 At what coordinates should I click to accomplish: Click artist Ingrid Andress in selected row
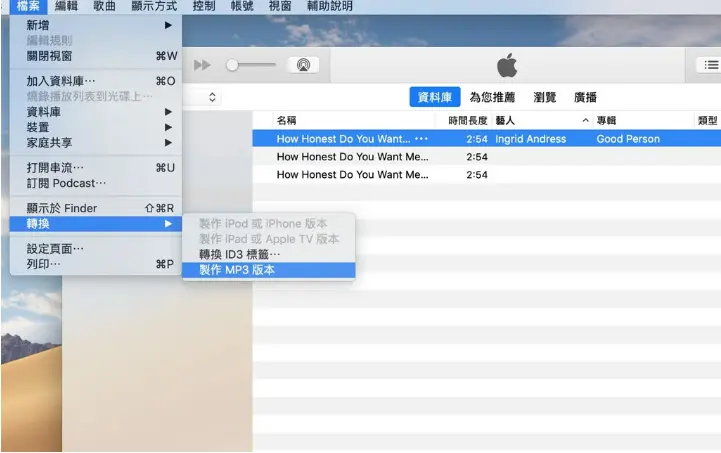(x=531, y=139)
